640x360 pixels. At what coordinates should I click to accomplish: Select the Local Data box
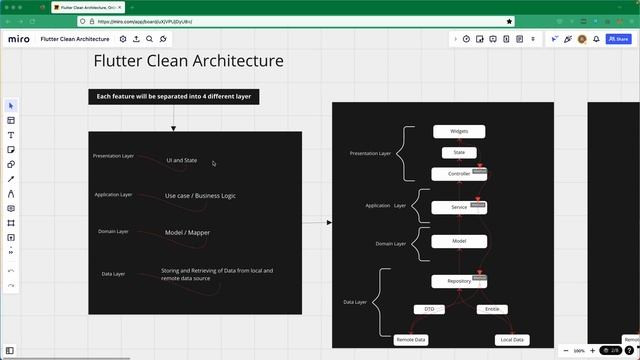click(x=512, y=340)
